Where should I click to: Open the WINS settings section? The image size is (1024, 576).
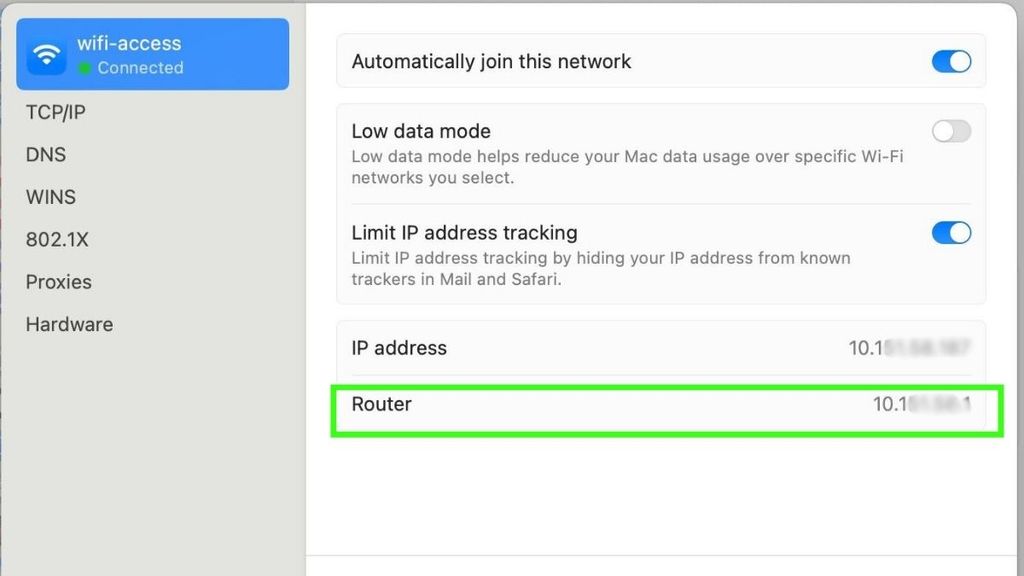click(x=50, y=197)
